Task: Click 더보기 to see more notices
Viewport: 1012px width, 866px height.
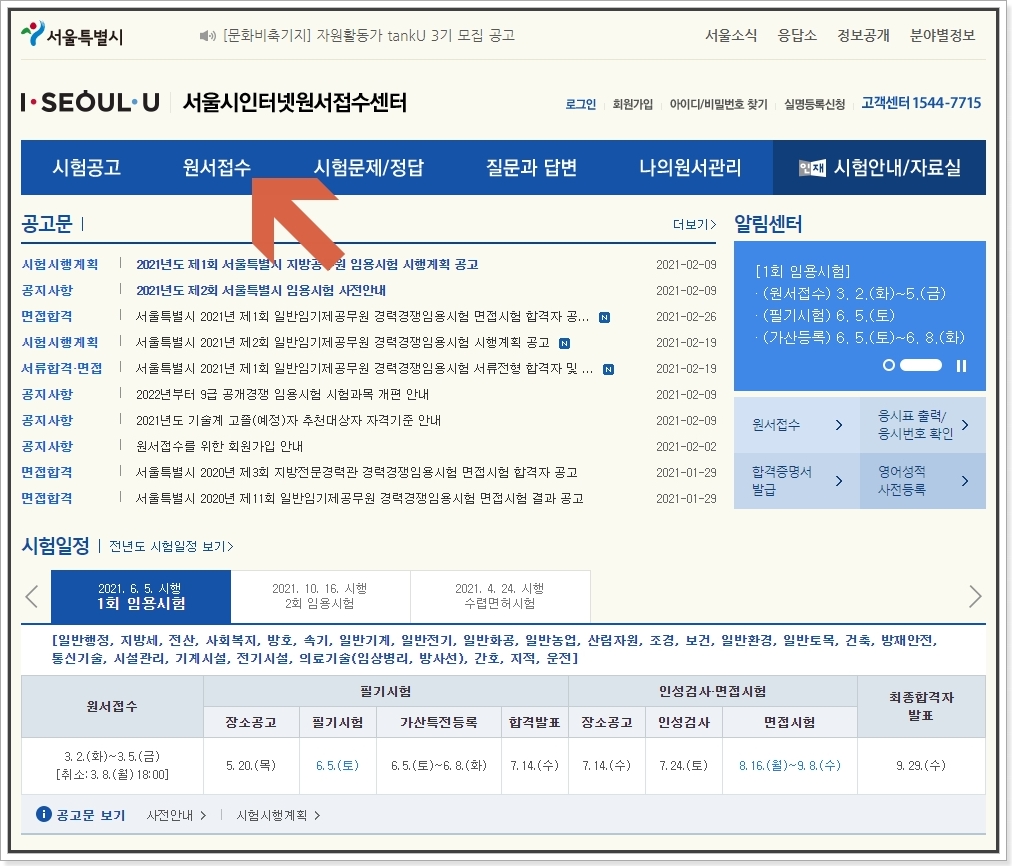Action: 694,225
